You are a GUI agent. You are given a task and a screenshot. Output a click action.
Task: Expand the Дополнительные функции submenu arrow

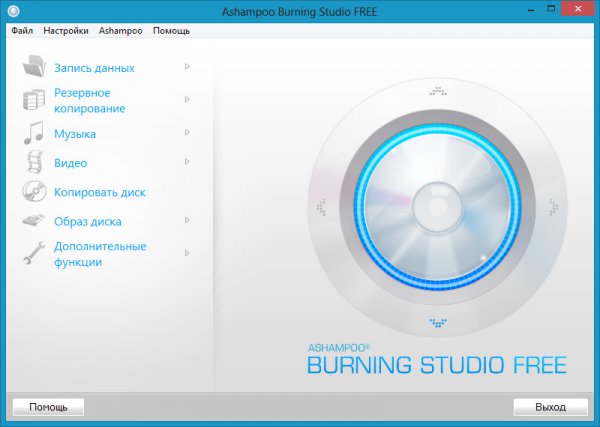click(187, 253)
